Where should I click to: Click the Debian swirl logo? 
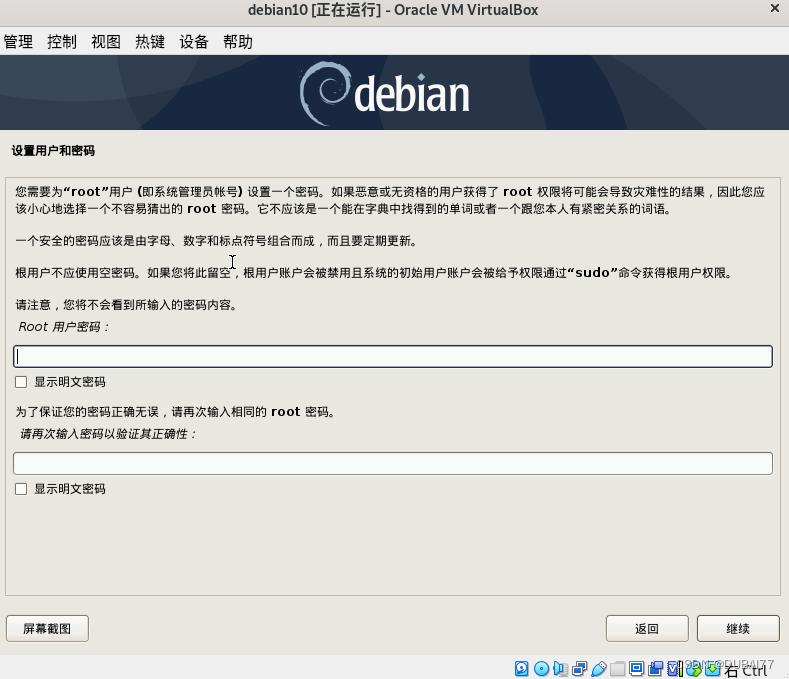325,93
